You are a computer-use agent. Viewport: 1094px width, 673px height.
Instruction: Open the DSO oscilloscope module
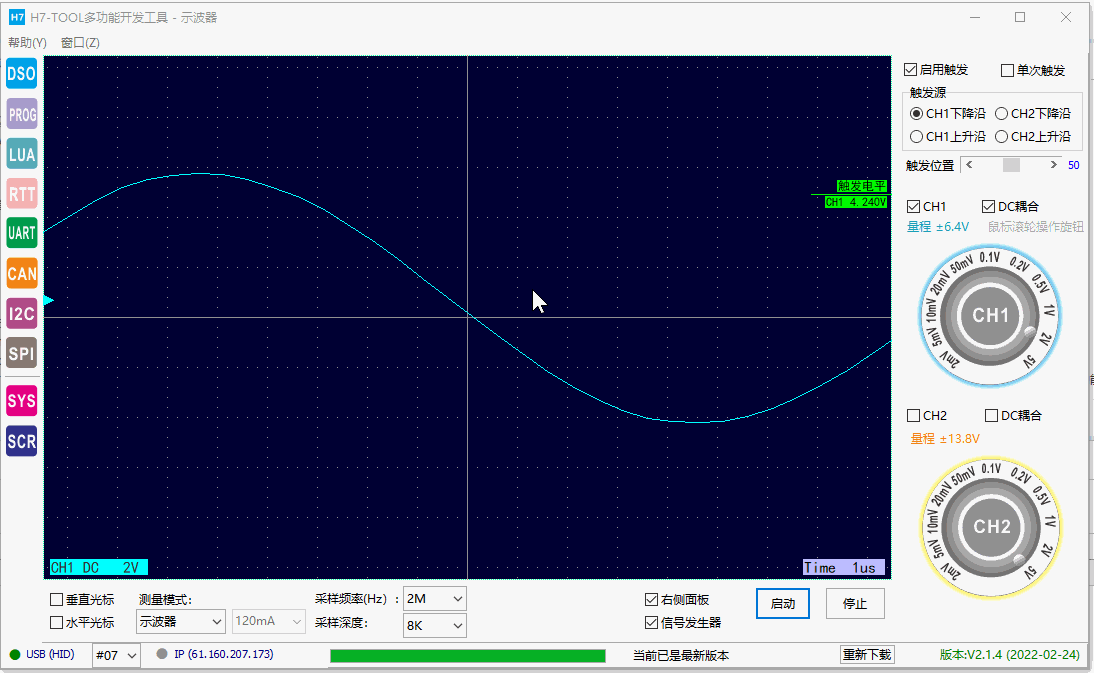pos(22,73)
